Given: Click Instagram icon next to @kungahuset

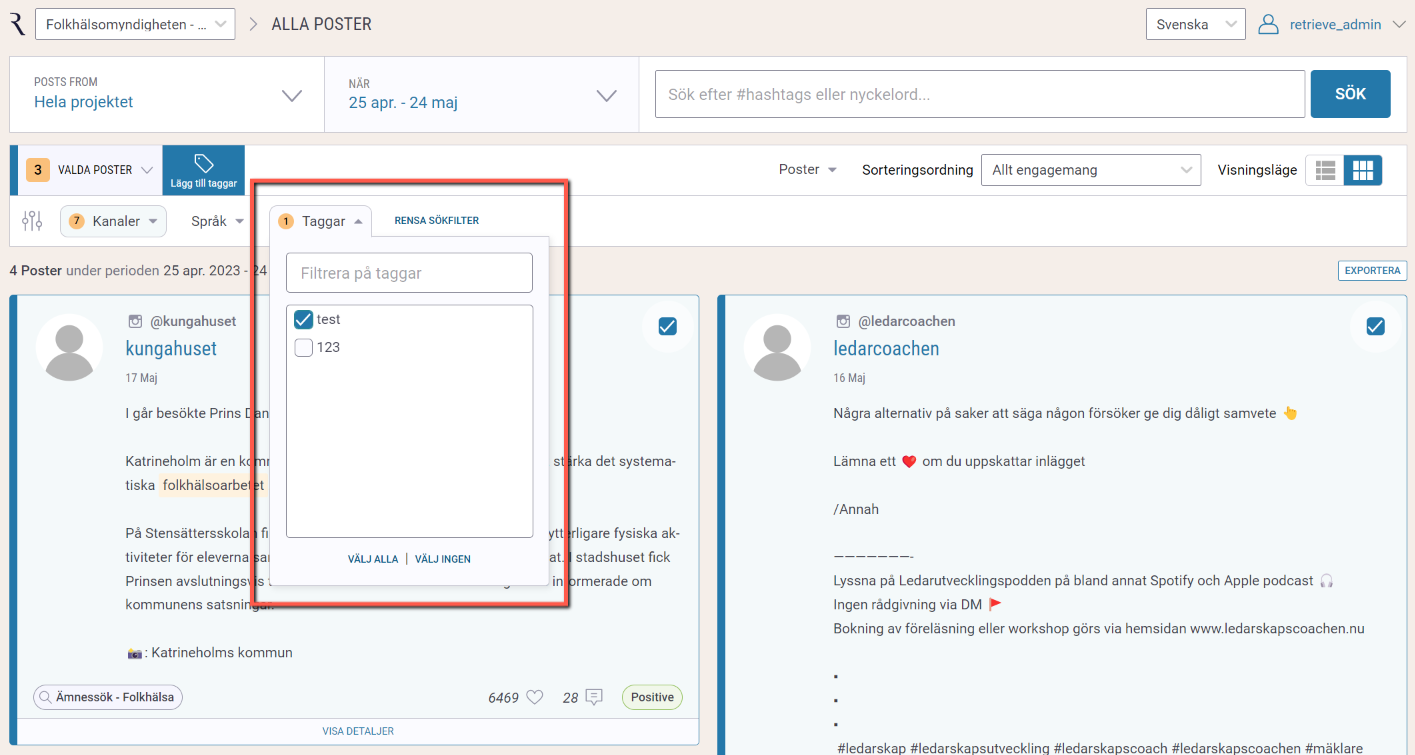Looking at the screenshot, I should [x=136, y=321].
